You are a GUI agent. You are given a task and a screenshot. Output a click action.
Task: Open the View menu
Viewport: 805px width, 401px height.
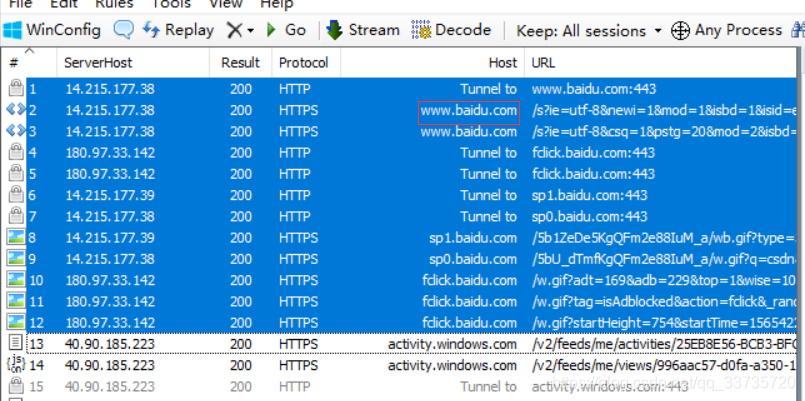coord(226,4)
